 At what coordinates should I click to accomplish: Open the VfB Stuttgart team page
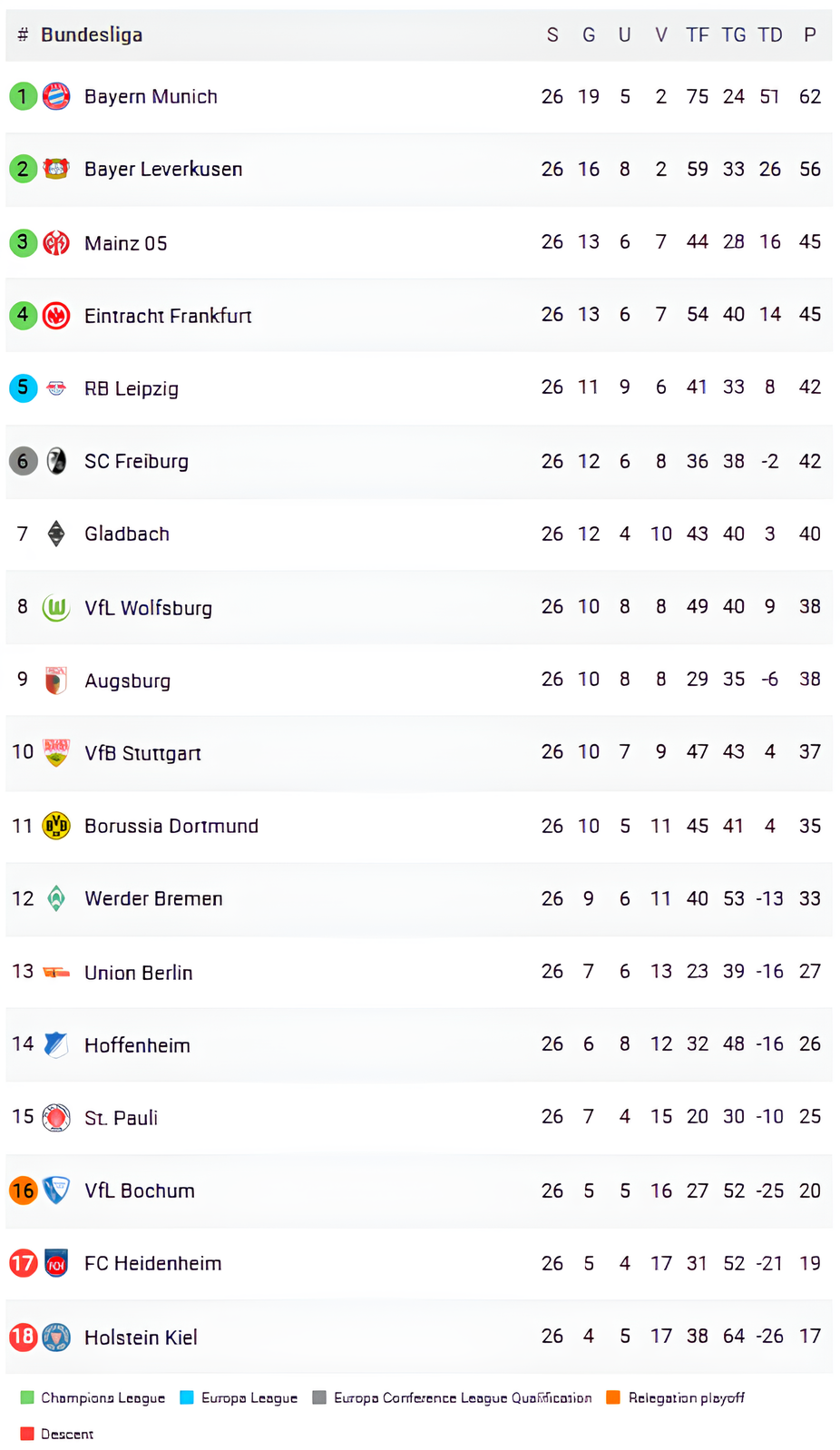[142, 753]
